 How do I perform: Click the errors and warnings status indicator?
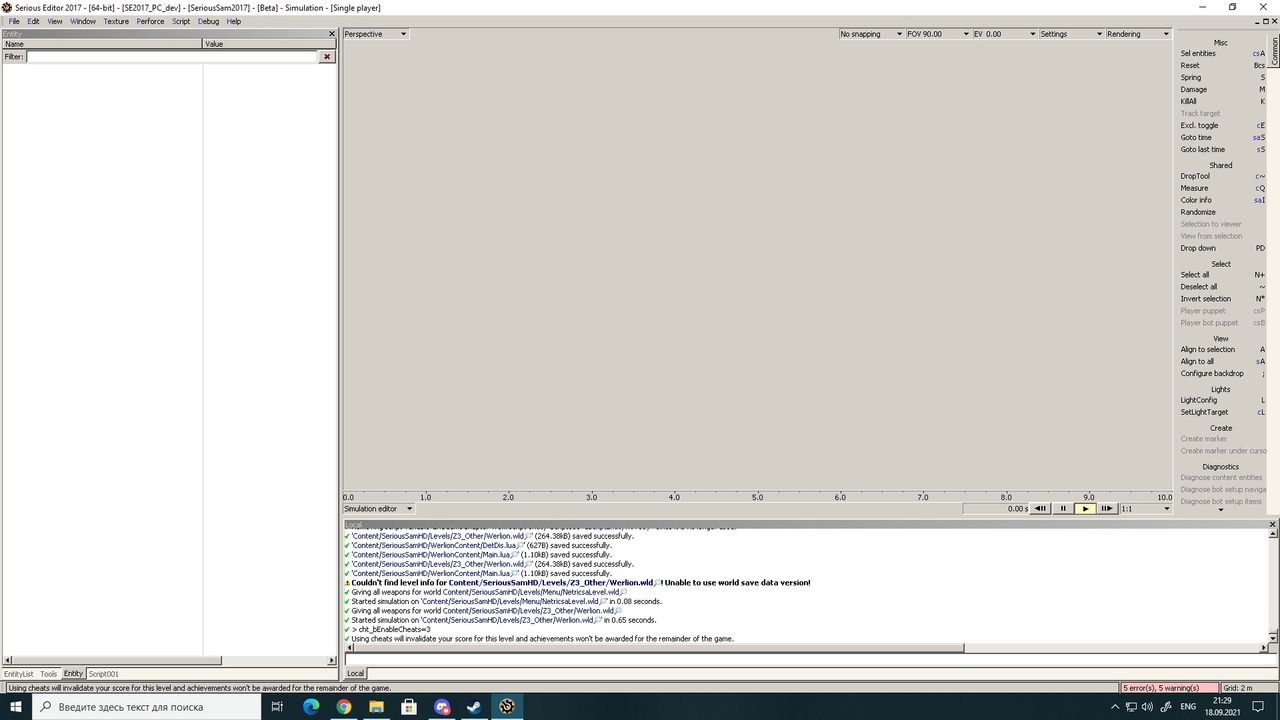(x=1169, y=688)
